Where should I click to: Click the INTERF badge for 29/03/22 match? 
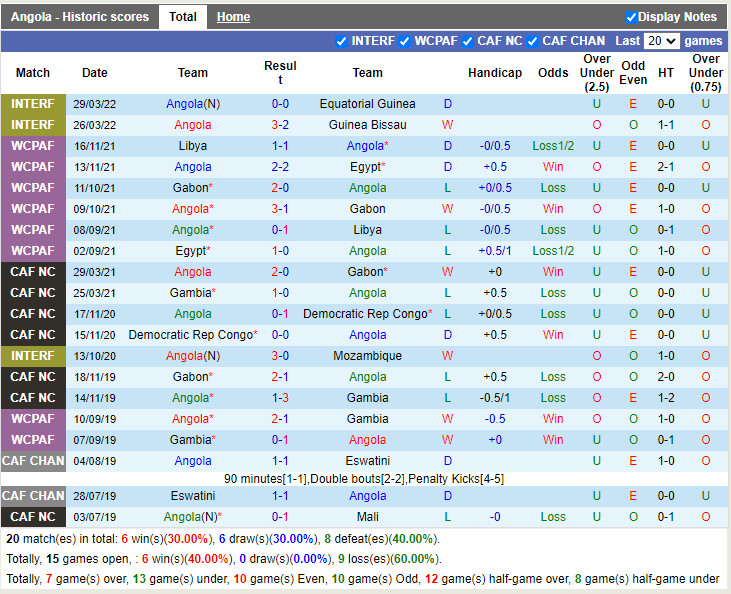coord(33,104)
